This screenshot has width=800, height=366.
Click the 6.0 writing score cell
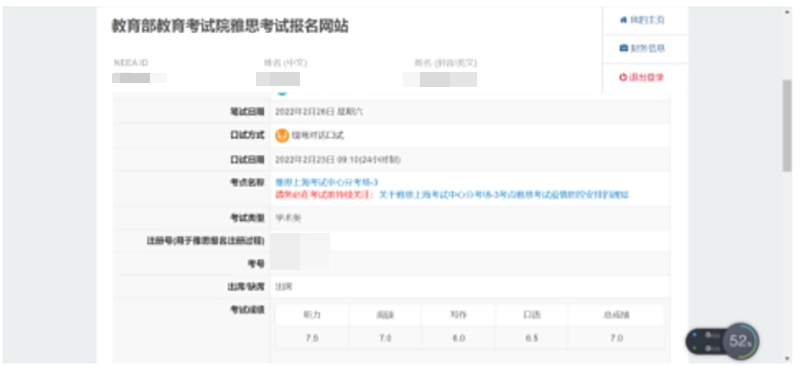click(459, 338)
